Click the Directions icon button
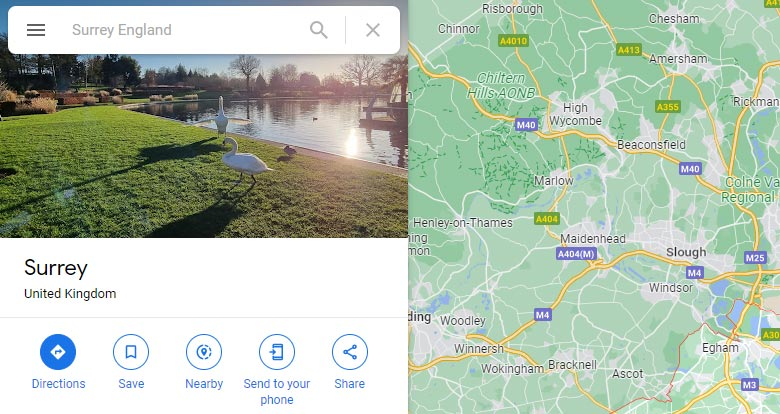This screenshot has height=414, width=780. click(x=58, y=352)
